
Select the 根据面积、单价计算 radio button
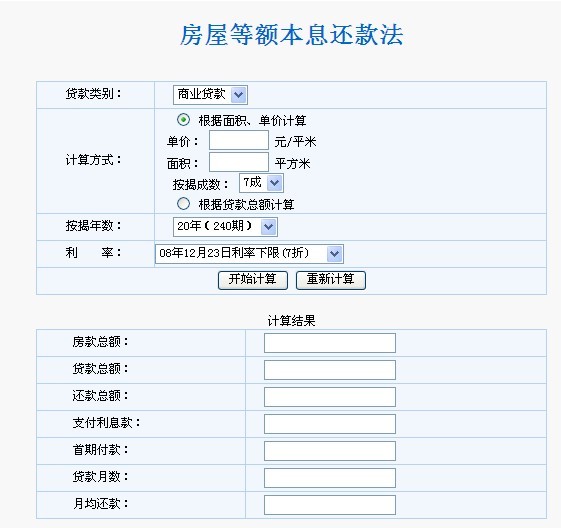(x=184, y=120)
